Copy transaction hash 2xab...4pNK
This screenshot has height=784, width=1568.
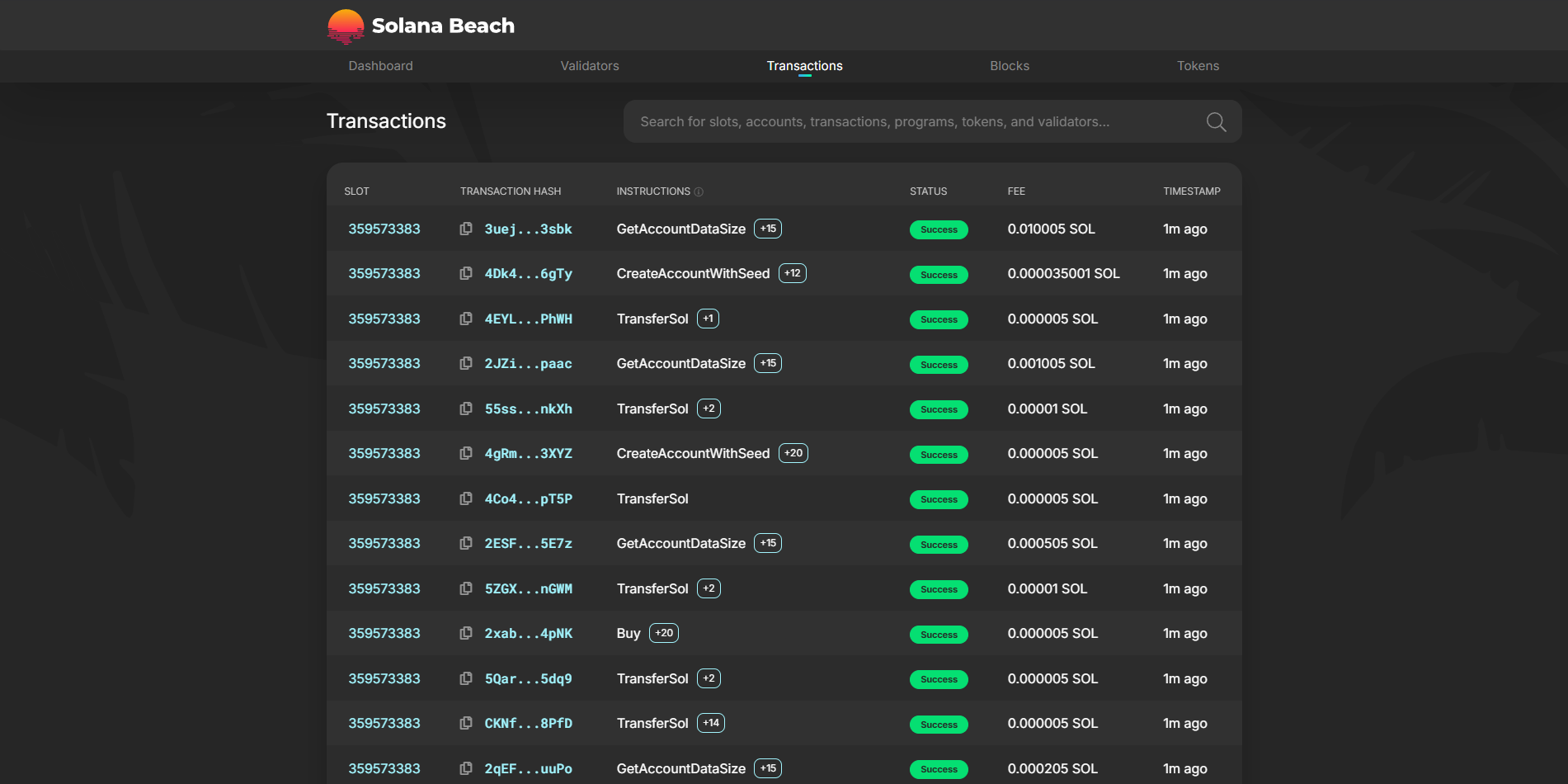tap(466, 633)
